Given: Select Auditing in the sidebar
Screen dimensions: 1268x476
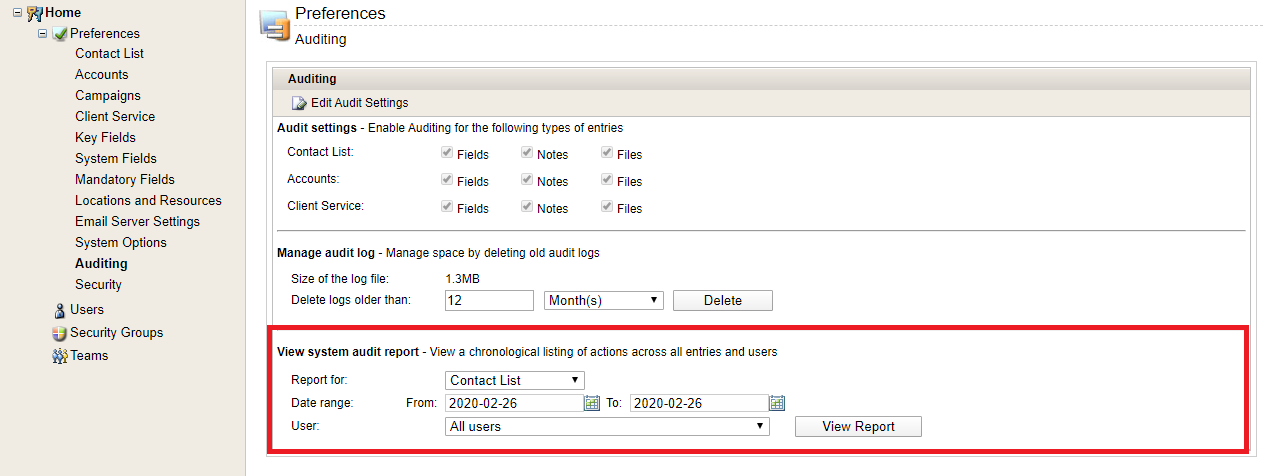Looking at the screenshot, I should pos(101,264).
